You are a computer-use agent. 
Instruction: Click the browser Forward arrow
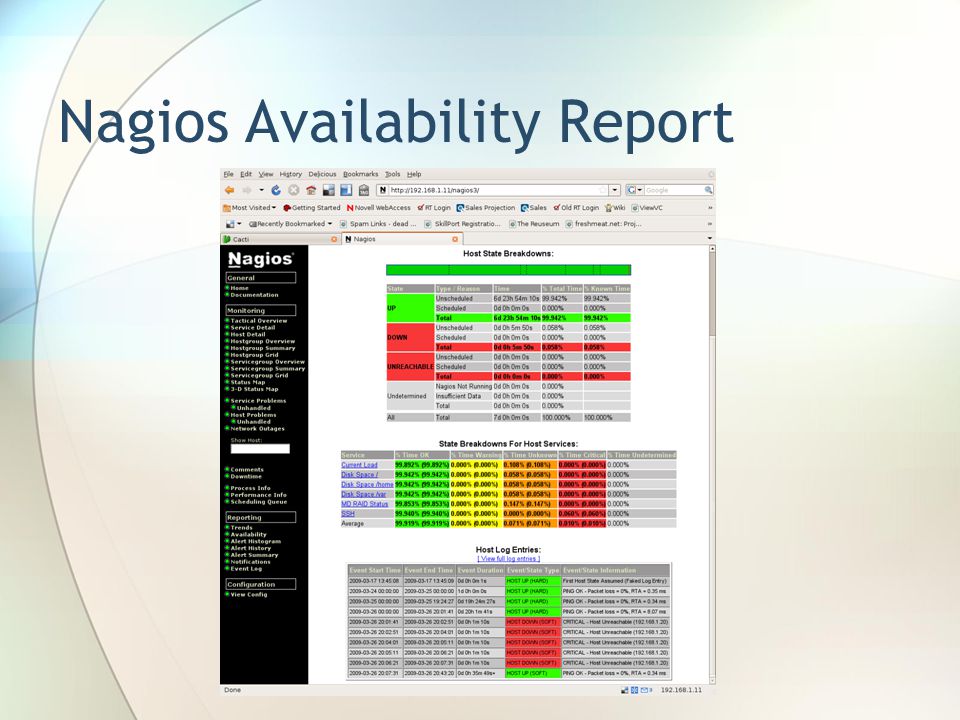click(x=247, y=190)
